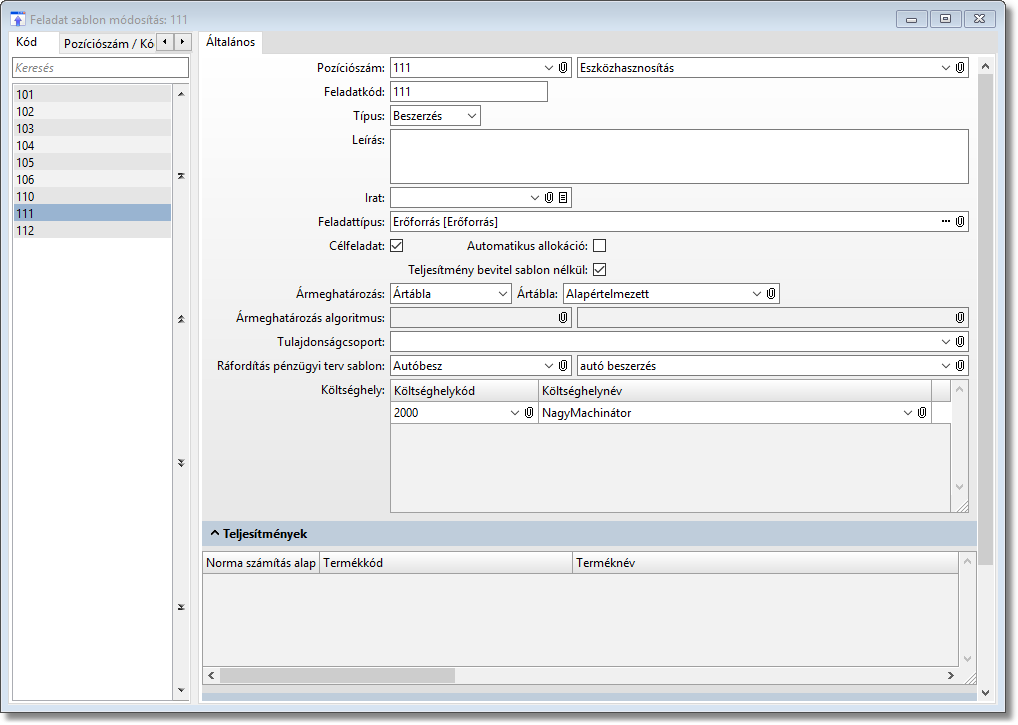Click the paperclip icon beside the Alapértelmezett Ártábla
The image size is (1018, 725).
(771, 294)
